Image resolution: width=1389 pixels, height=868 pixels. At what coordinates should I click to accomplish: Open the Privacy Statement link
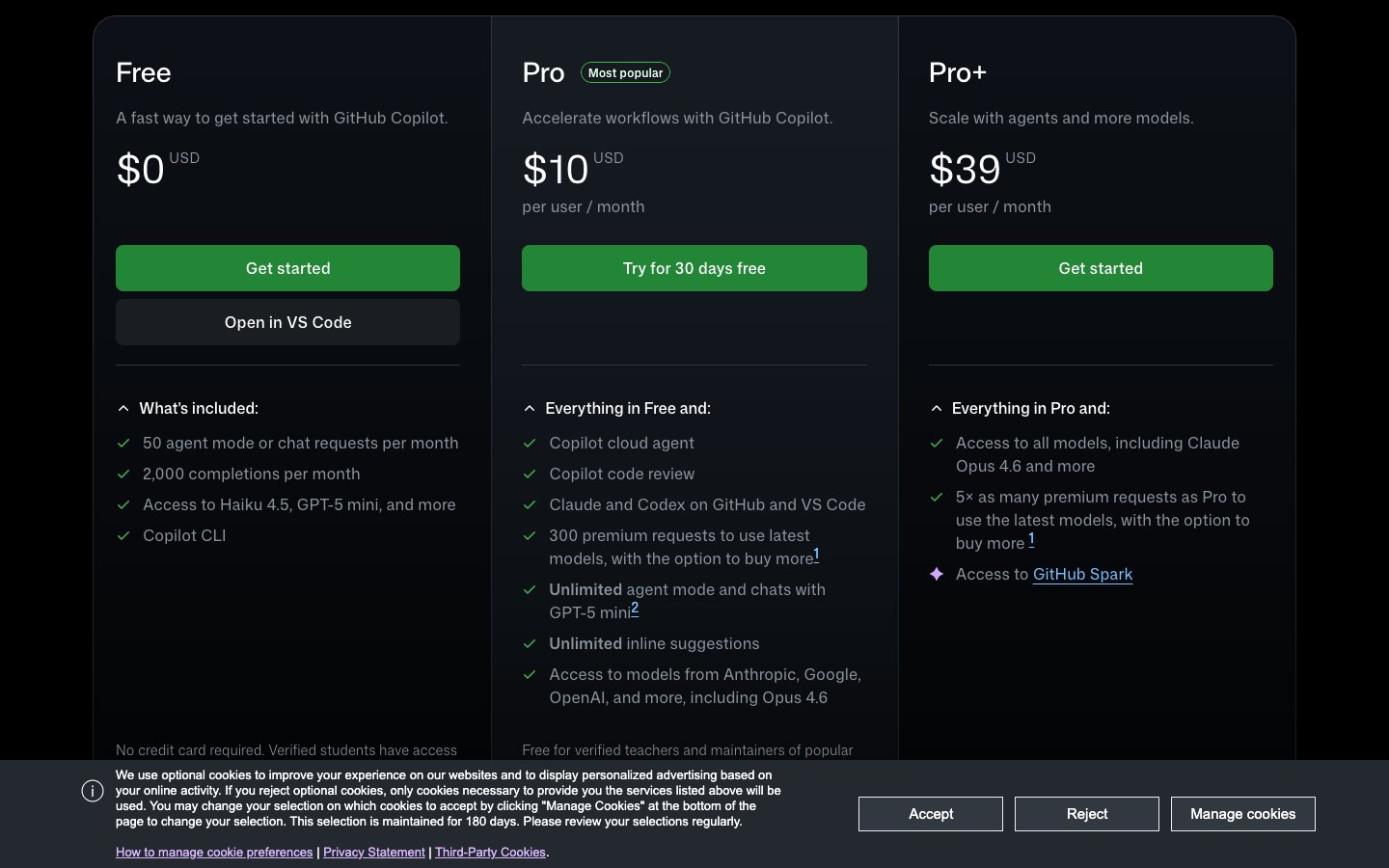point(374,853)
